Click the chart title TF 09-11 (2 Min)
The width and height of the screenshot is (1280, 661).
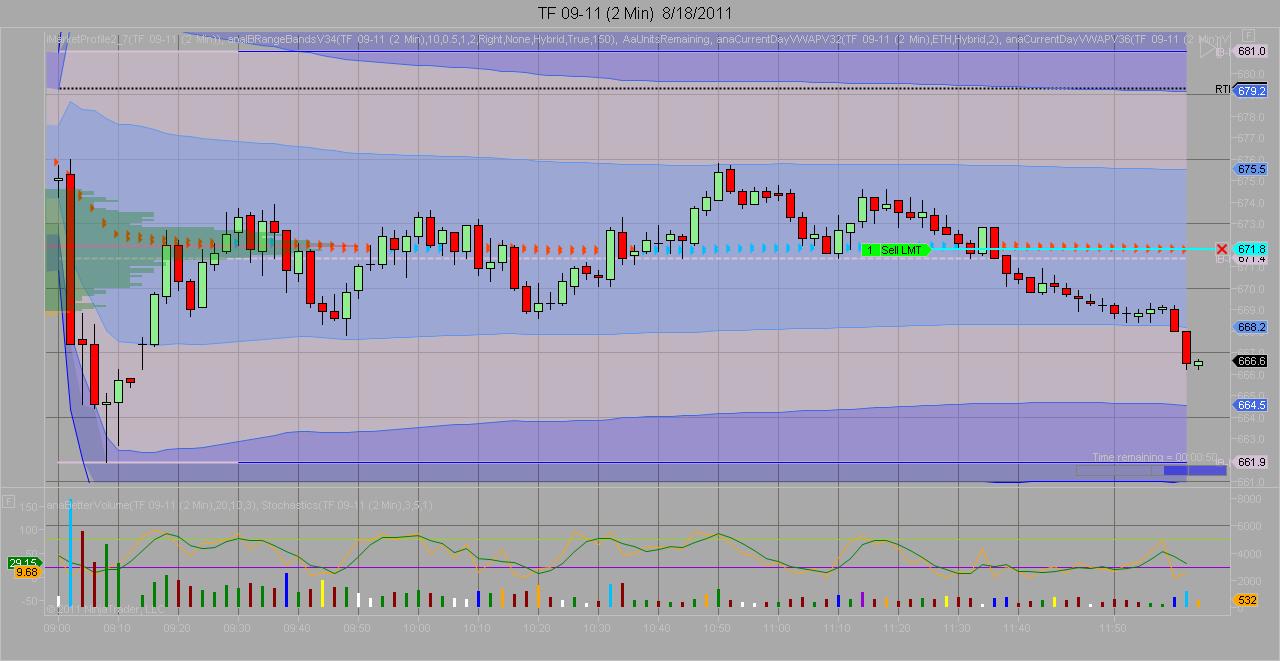click(595, 13)
